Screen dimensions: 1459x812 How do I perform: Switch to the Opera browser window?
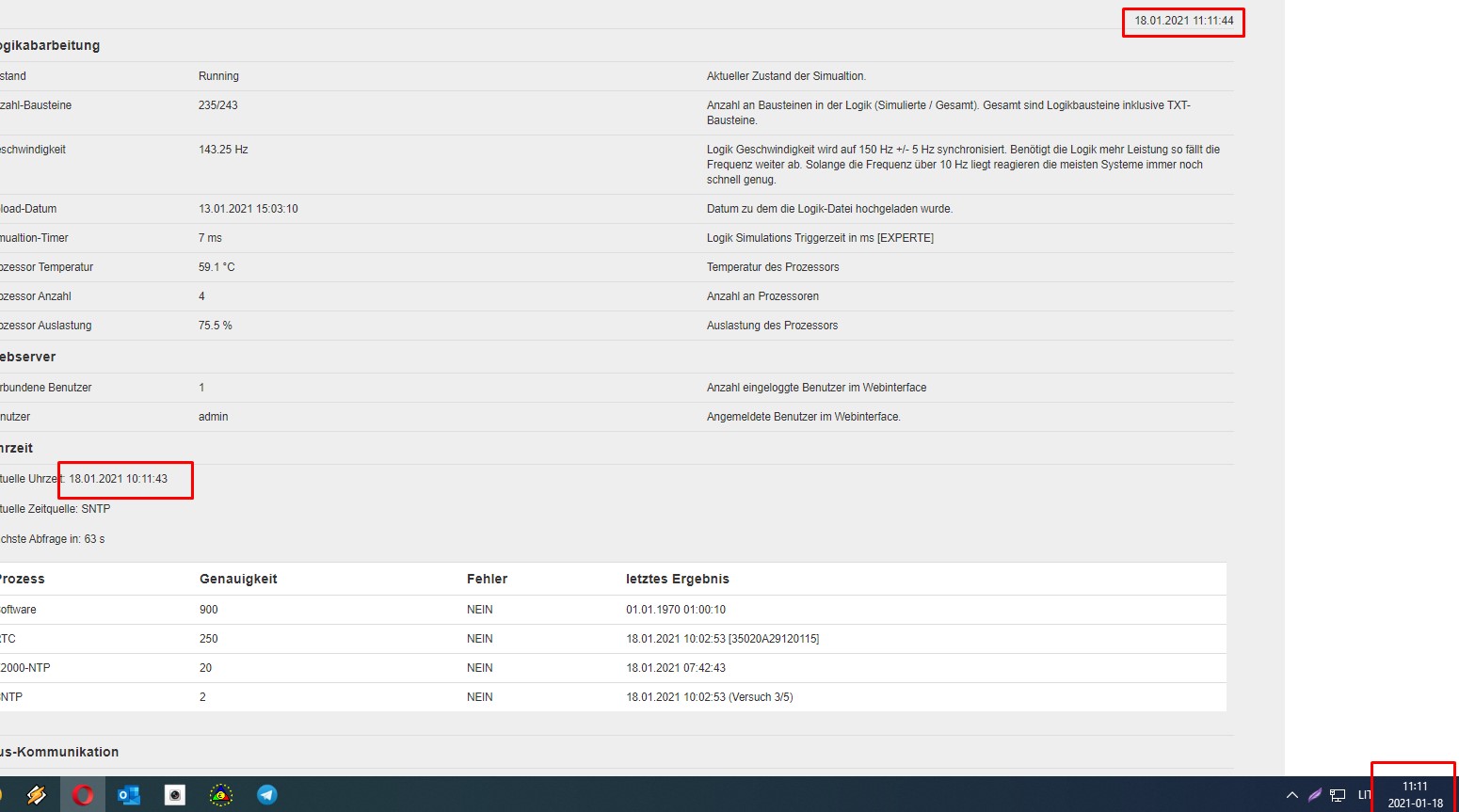pos(83,795)
